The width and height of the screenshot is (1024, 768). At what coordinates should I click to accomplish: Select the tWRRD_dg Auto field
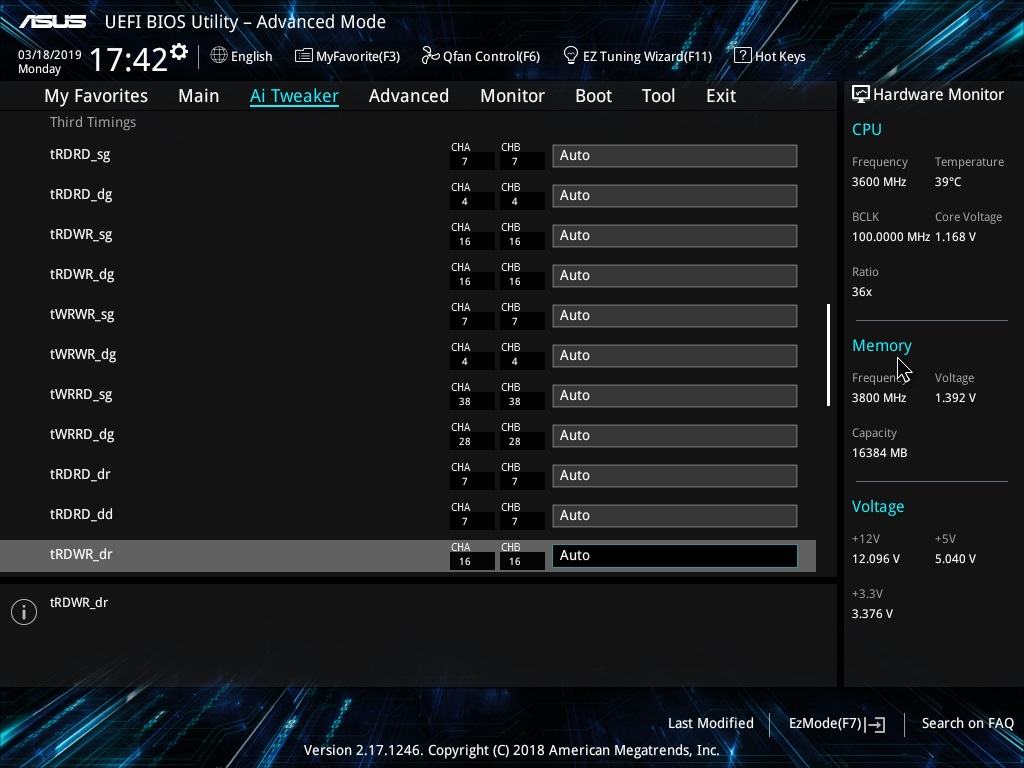coord(675,436)
